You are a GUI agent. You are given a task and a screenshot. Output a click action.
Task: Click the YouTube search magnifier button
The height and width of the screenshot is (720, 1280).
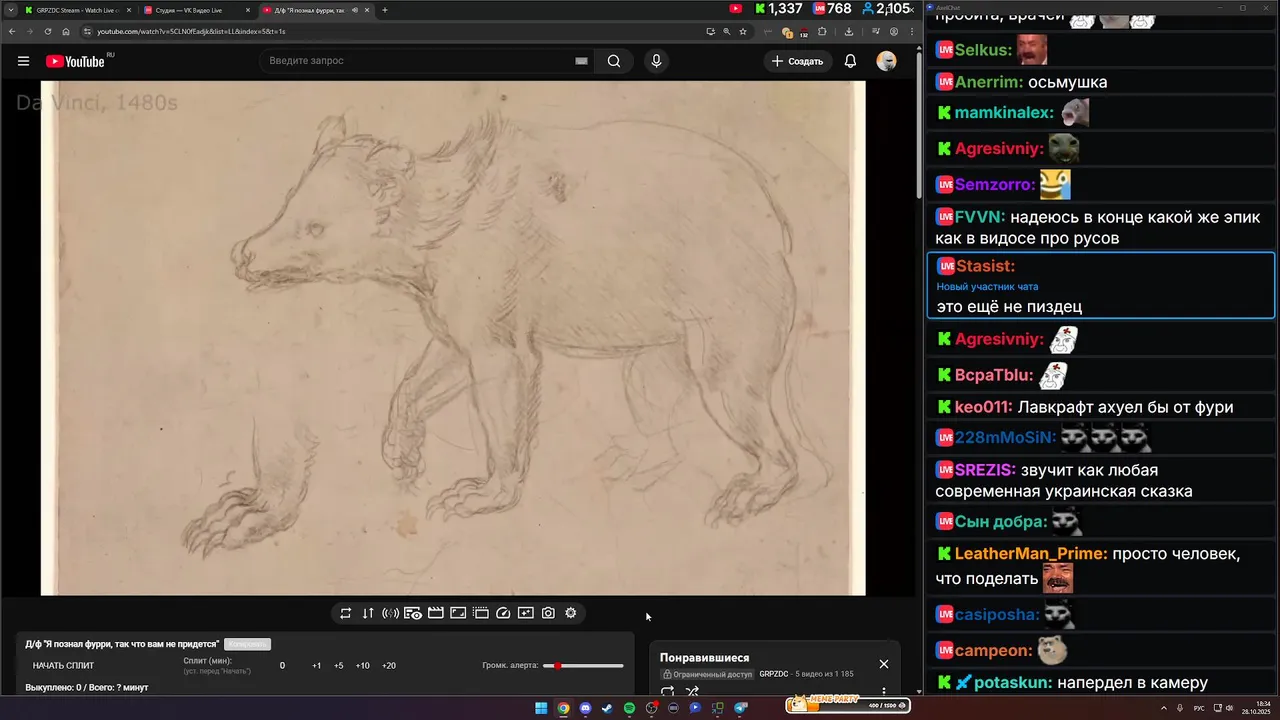pyautogui.click(x=614, y=61)
